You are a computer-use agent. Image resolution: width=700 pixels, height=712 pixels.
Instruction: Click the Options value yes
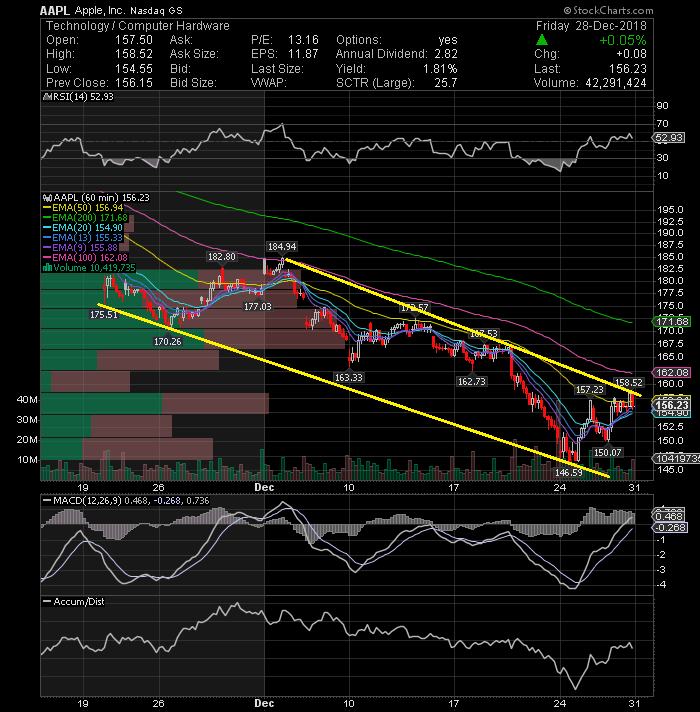[x=448, y=40]
